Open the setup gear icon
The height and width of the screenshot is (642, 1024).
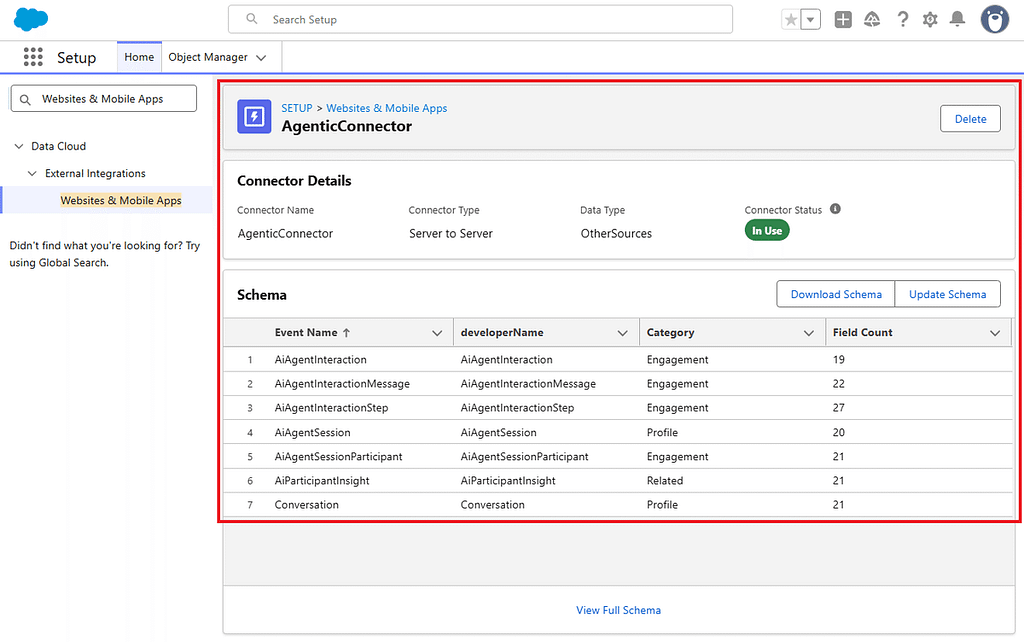(x=930, y=20)
